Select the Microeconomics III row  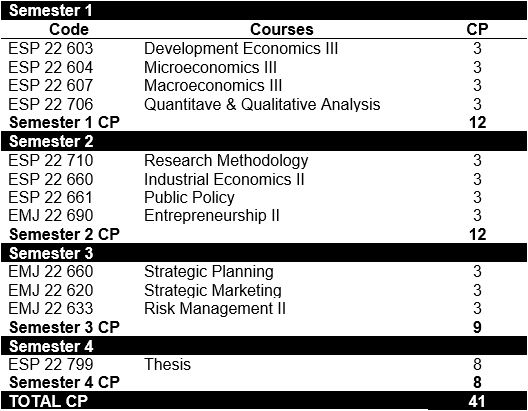[264, 67]
